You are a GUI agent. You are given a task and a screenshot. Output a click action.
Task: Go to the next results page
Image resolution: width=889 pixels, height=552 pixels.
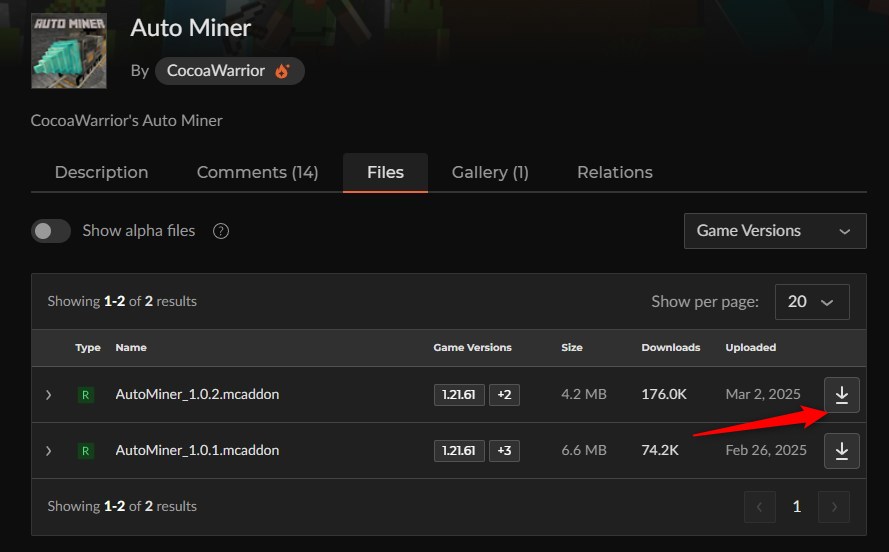click(x=833, y=507)
